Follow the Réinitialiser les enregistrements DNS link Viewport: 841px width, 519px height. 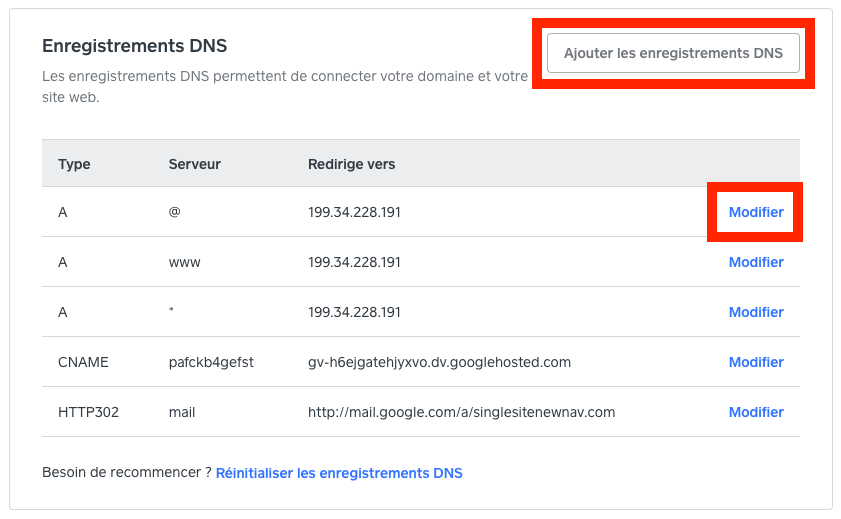click(339, 473)
